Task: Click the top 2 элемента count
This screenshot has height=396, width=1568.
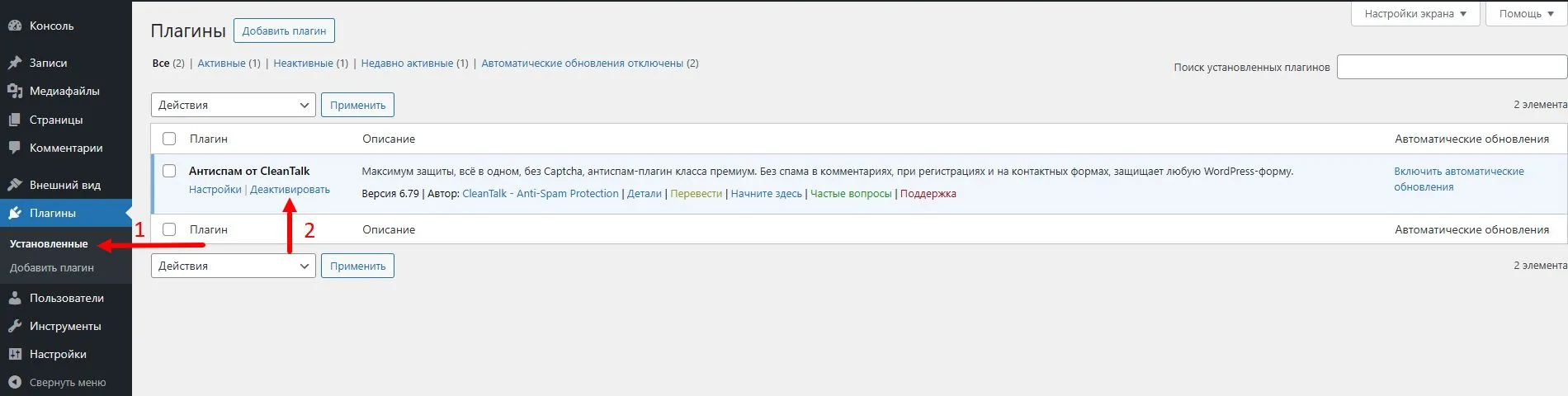Action: click(1540, 105)
